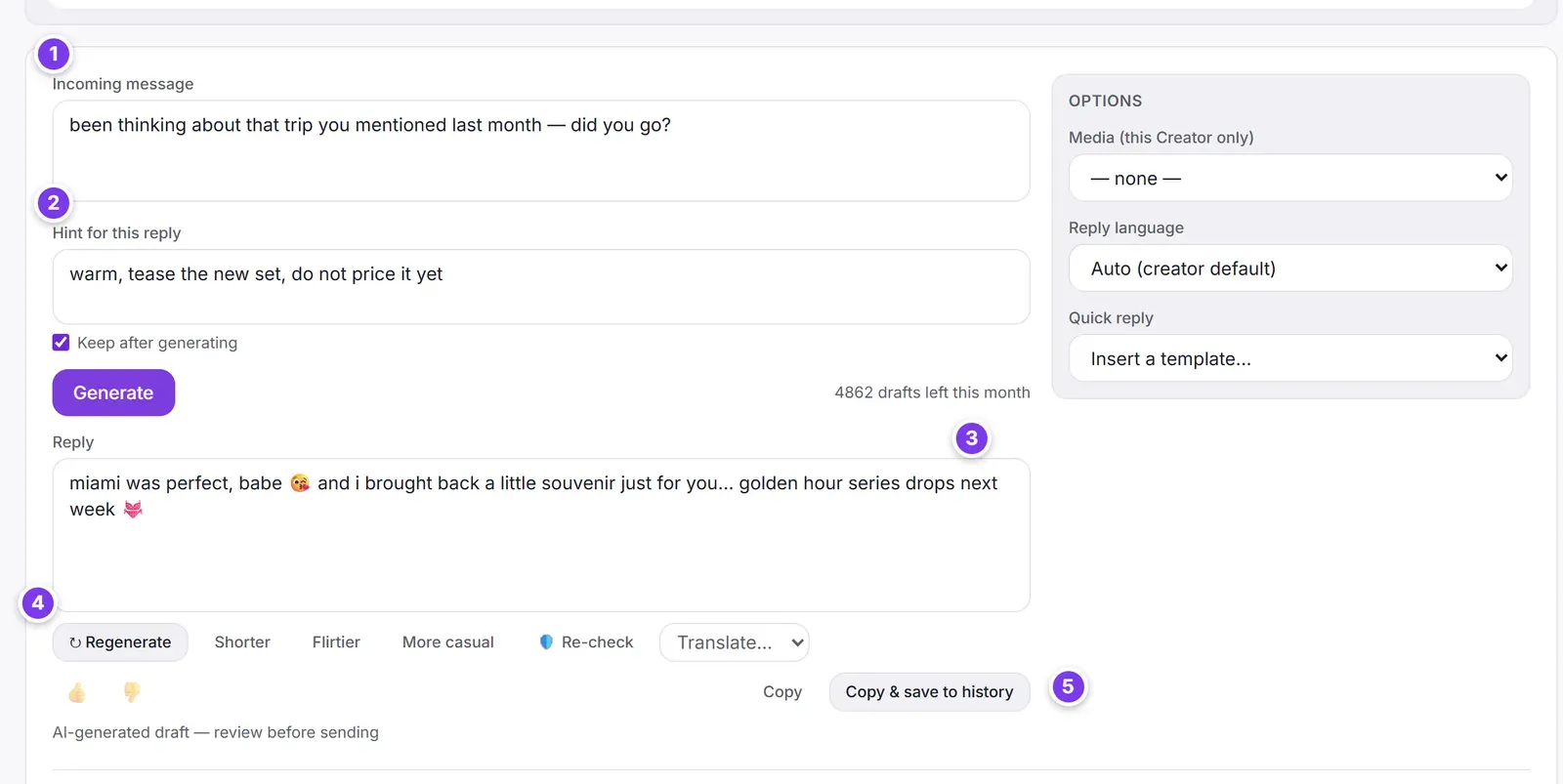Open the Reply language dropdown
This screenshot has height=784, width=1563.
pyautogui.click(x=1290, y=268)
